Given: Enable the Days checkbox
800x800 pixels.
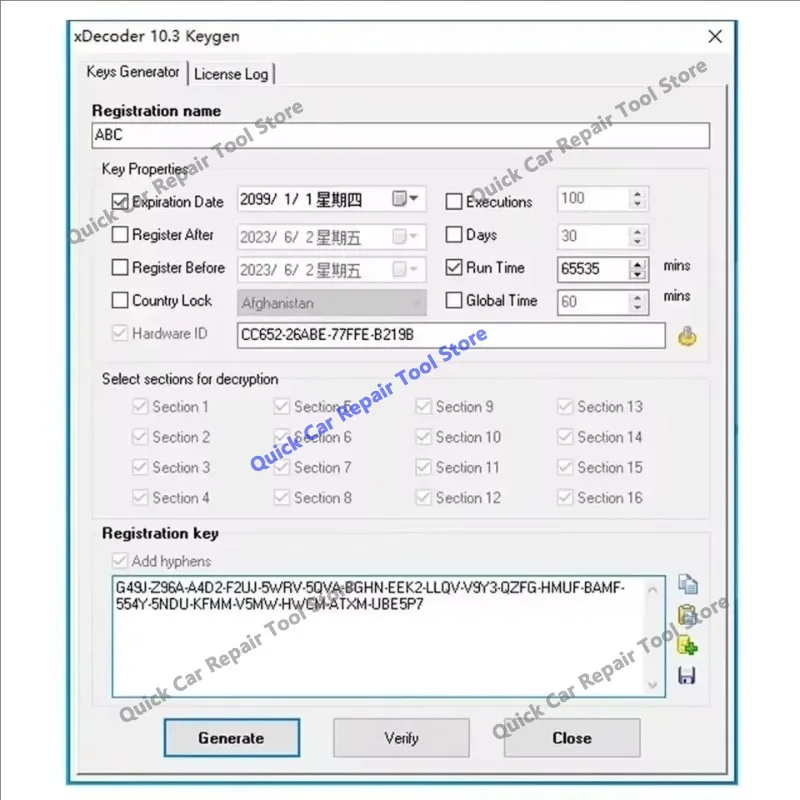Looking at the screenshot, I should (454, 235).
